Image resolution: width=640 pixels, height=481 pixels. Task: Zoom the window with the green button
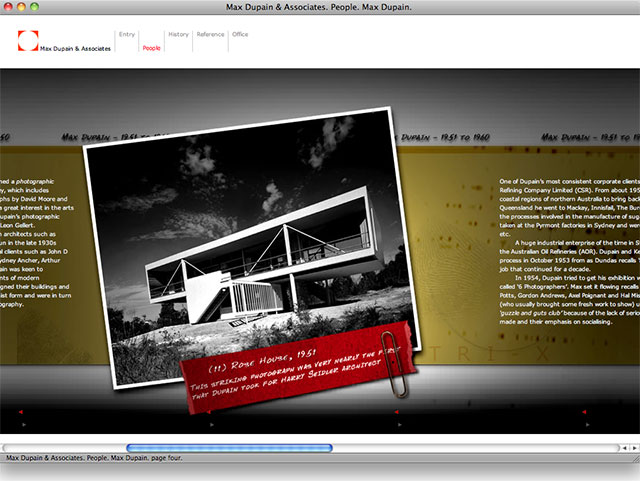(34, 7)
